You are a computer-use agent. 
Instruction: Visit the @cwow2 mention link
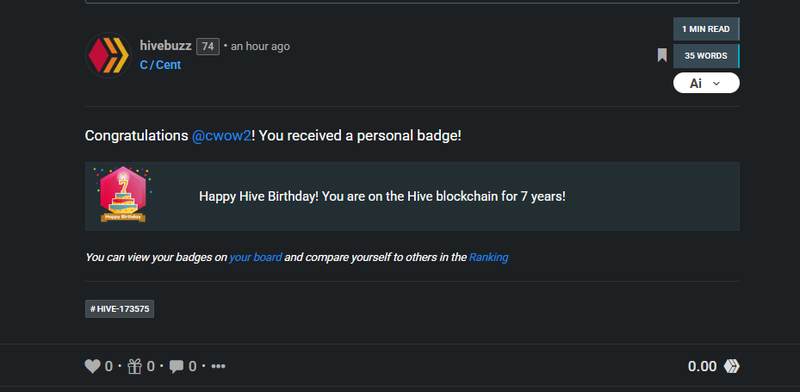point(221,136)
